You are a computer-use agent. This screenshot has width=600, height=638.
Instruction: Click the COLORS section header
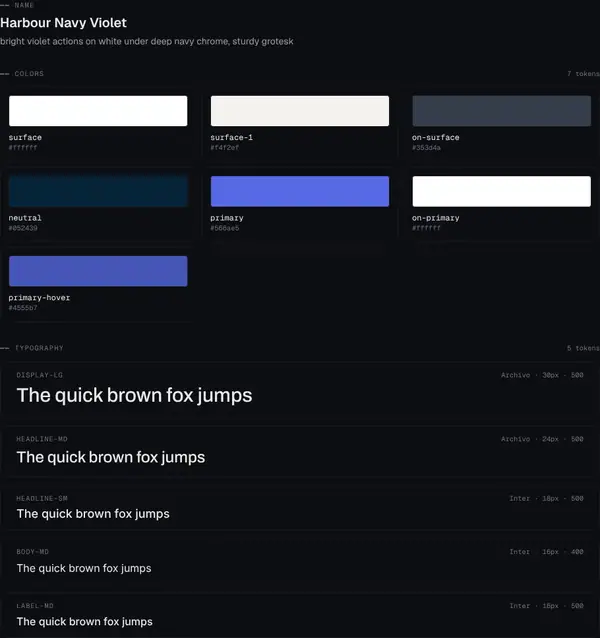point(29,74)
